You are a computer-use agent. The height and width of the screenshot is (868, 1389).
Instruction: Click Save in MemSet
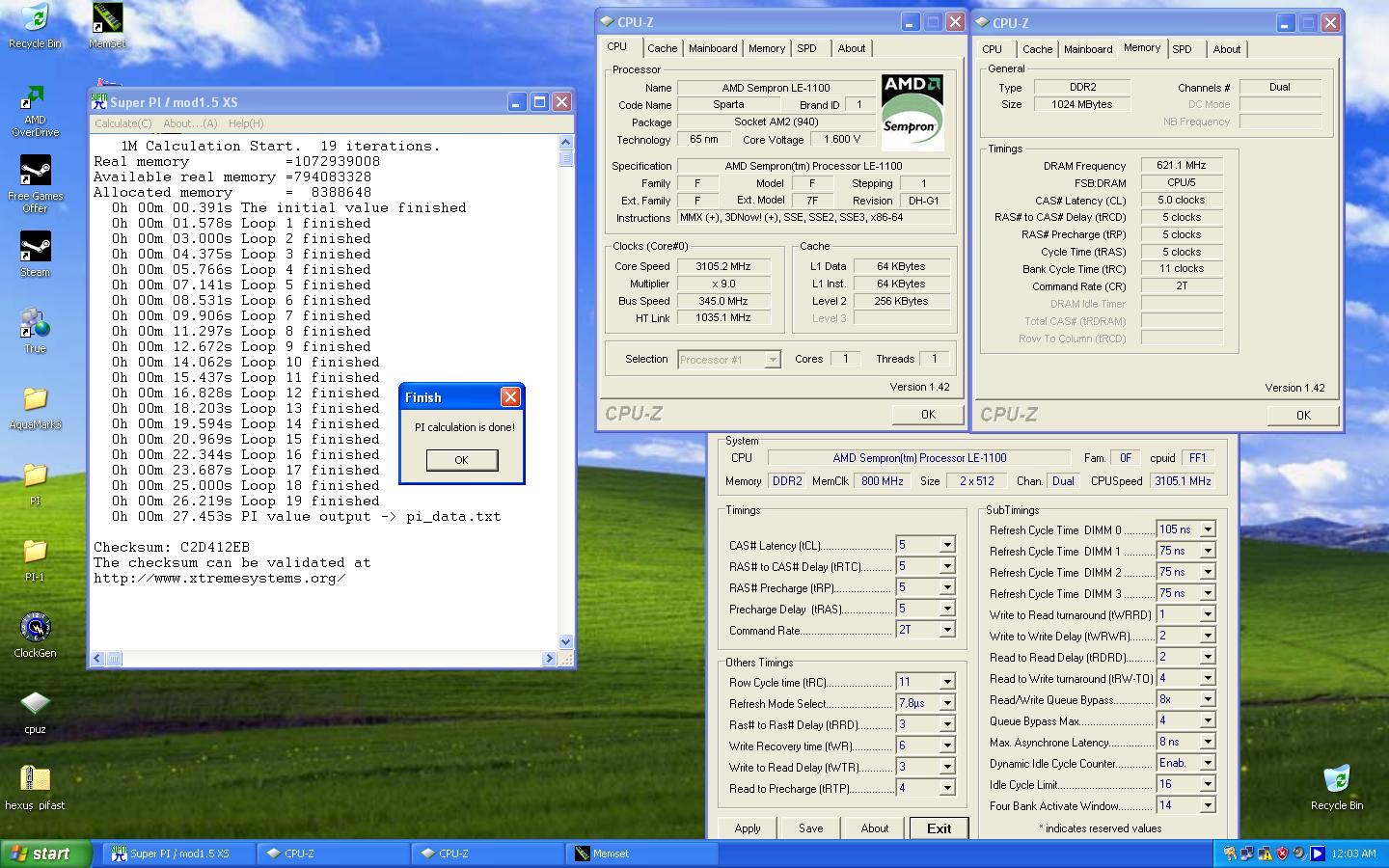[811, 828]
